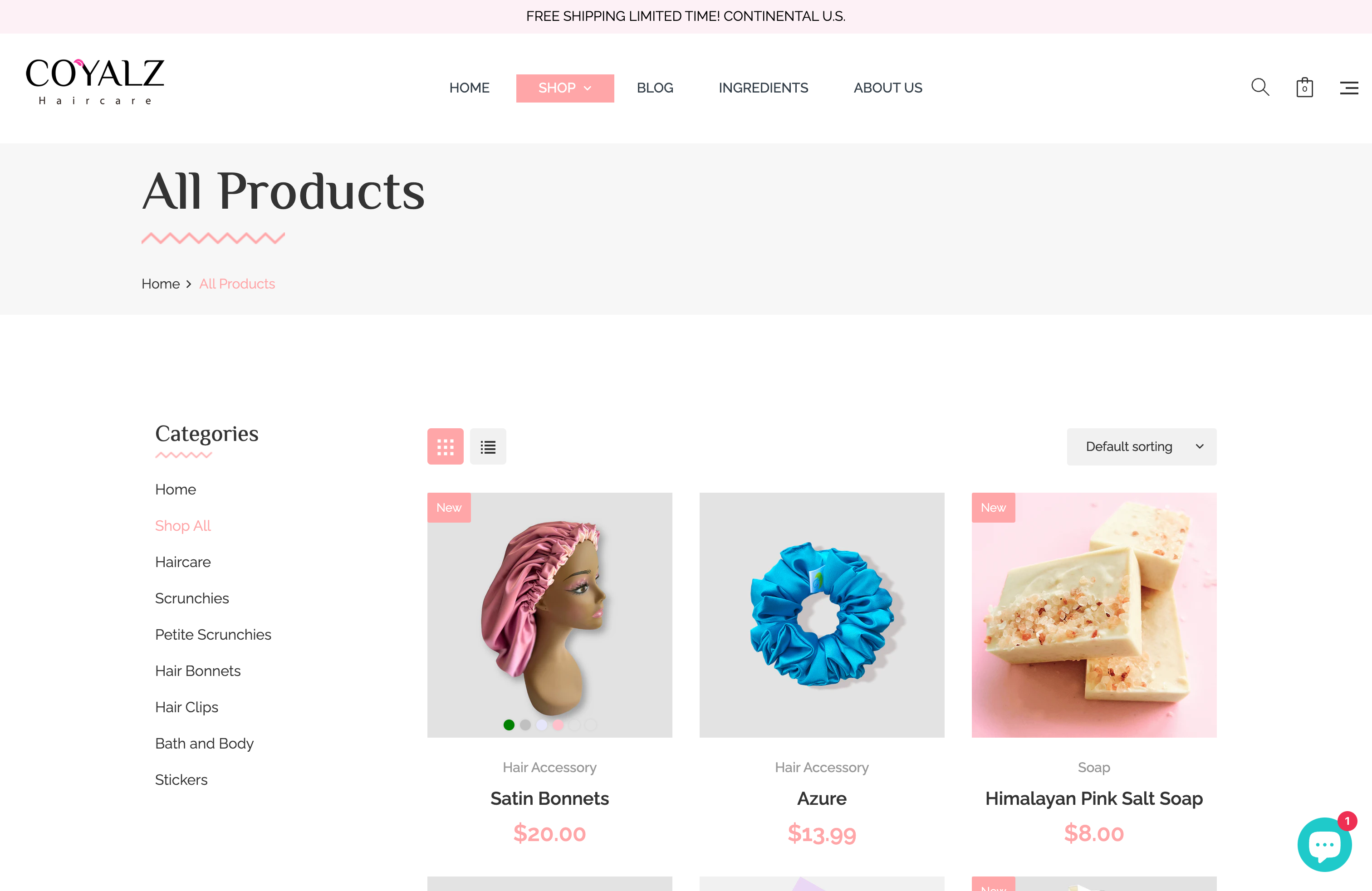The image size is (1372, 891).
Task: Select the pink color swatch on Satin Bonnets
Action: (558, 725)
